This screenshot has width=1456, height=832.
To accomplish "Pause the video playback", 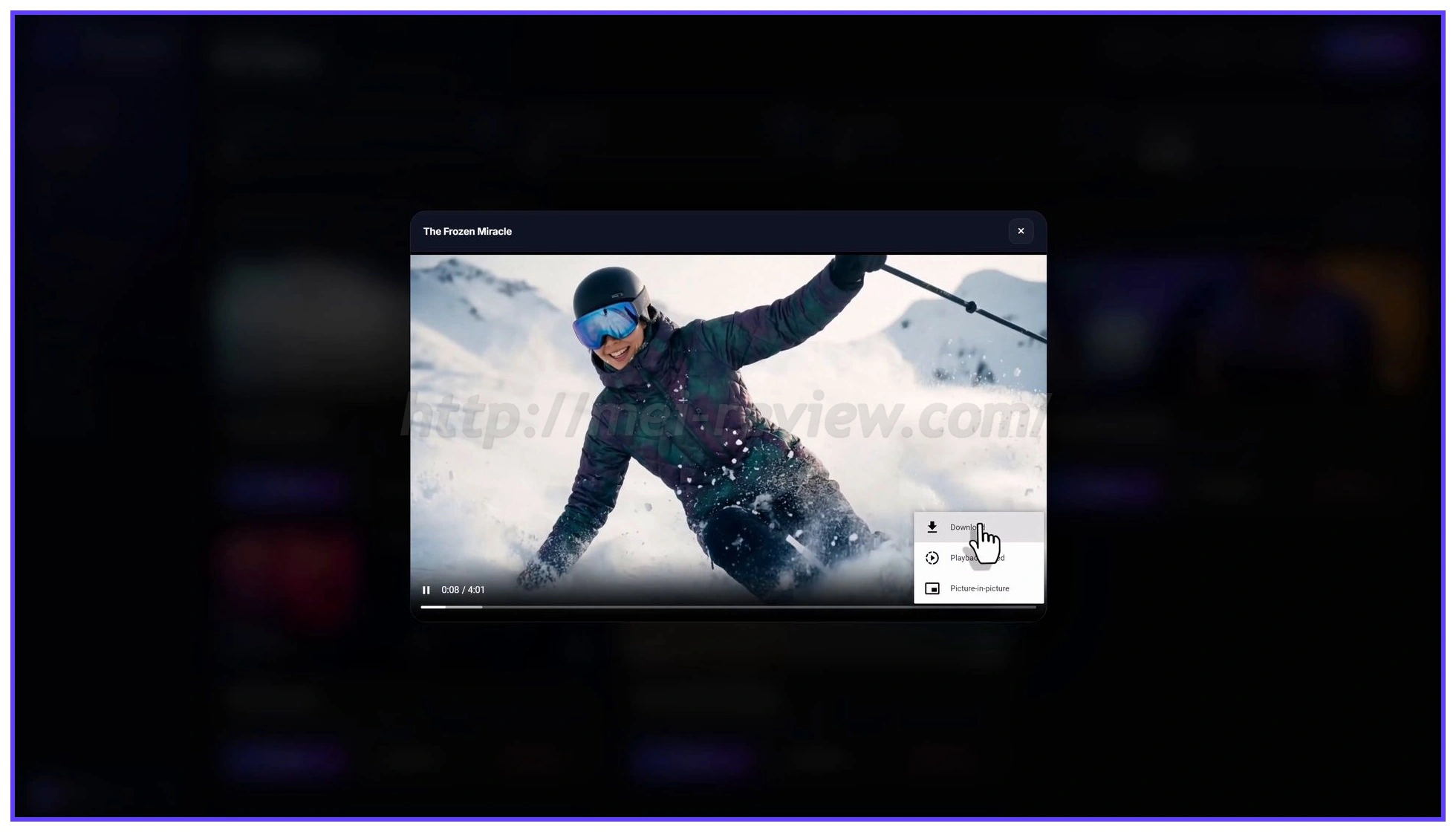I will 426,590.
